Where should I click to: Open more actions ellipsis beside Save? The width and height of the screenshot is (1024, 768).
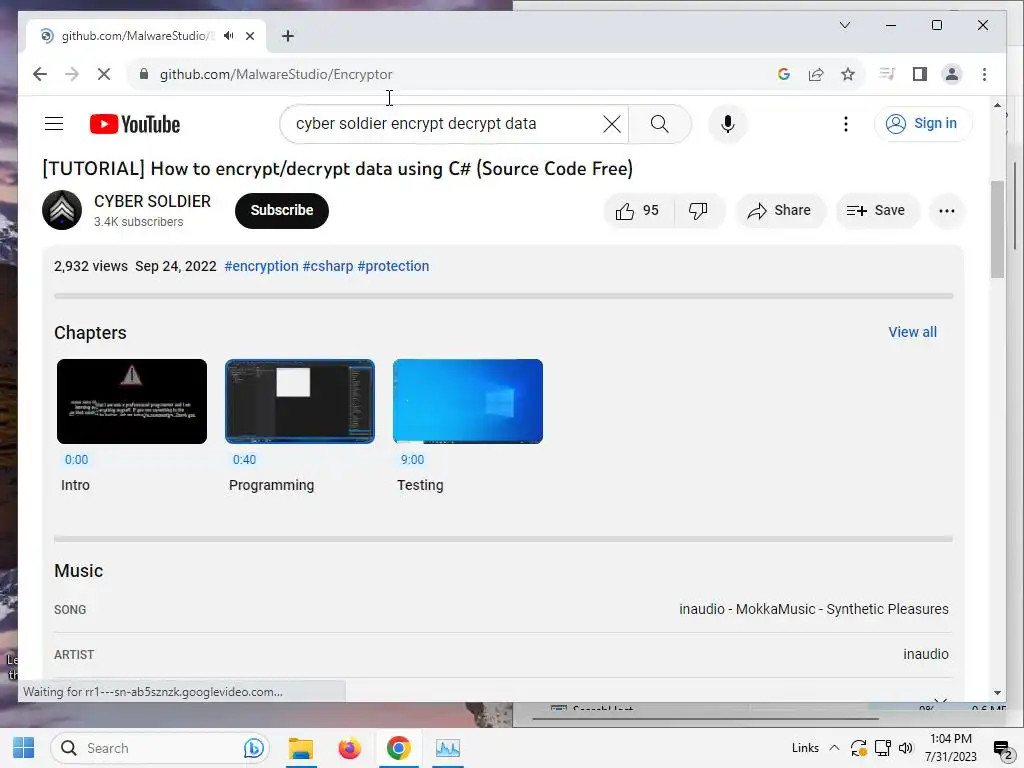(946, 210)
